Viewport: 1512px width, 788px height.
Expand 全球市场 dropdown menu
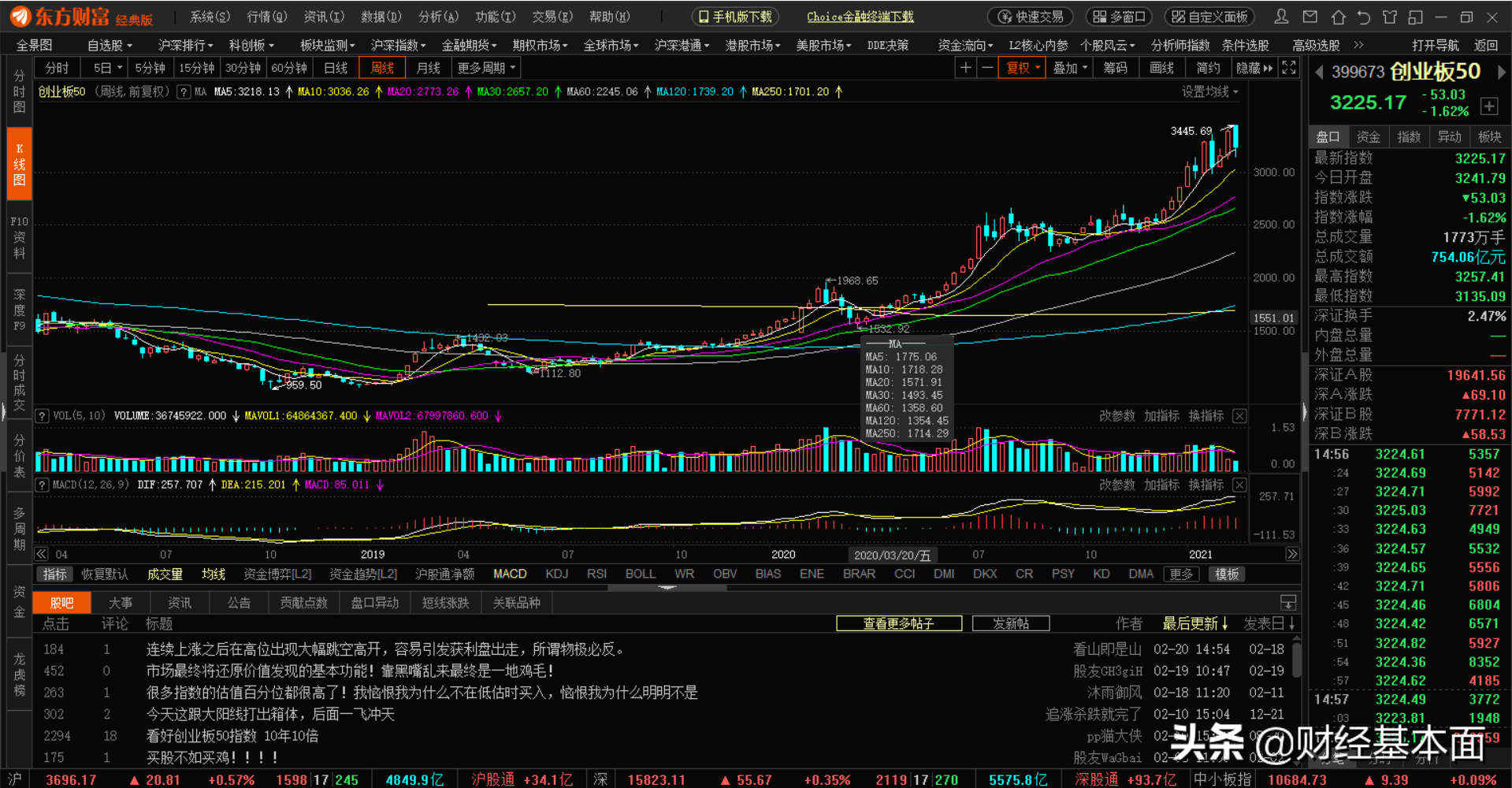(x=611, y=45)
